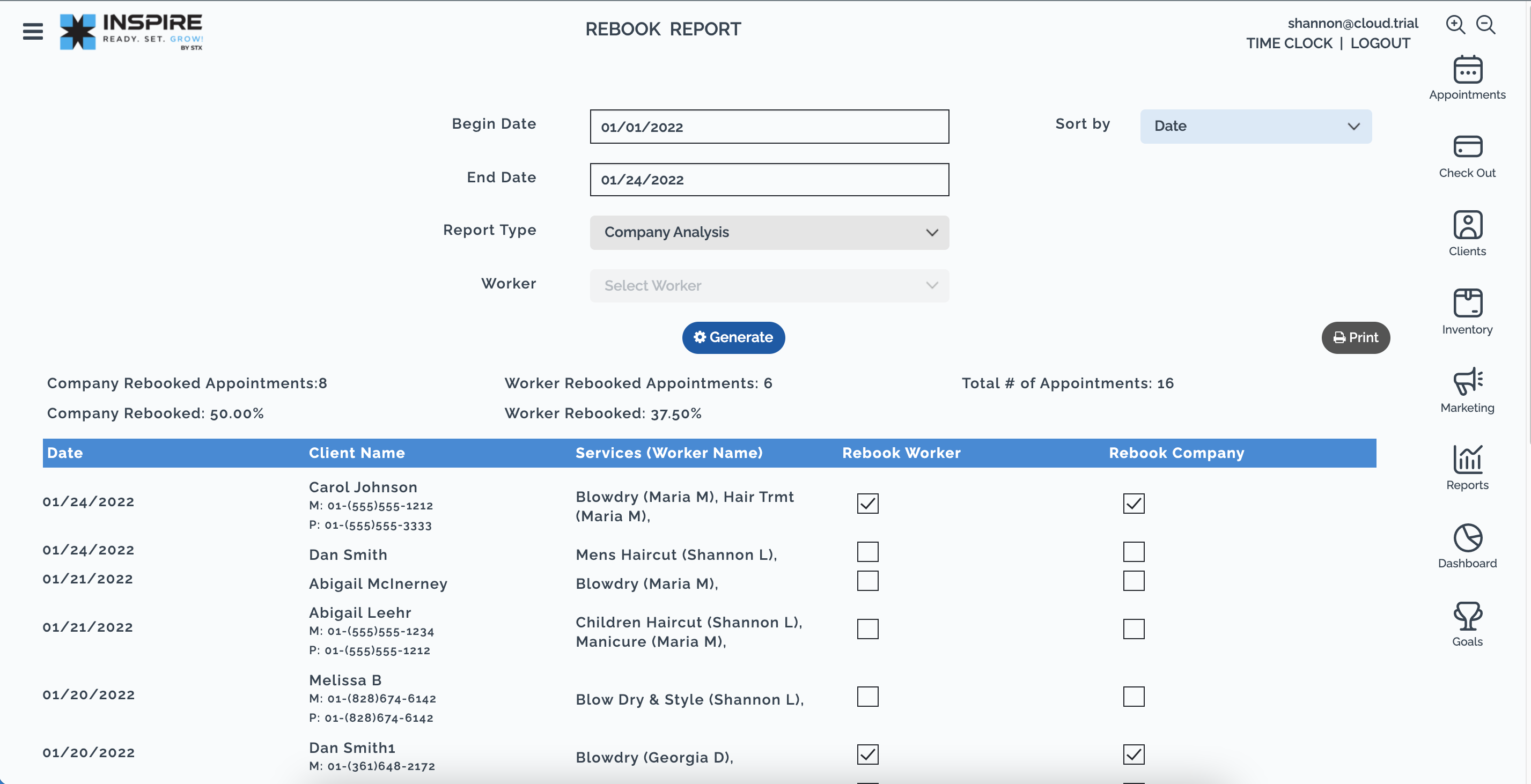Click the Services (Worker Name) column header
The height and width of the screenshot is (784, 1531).
pos(668,453)
